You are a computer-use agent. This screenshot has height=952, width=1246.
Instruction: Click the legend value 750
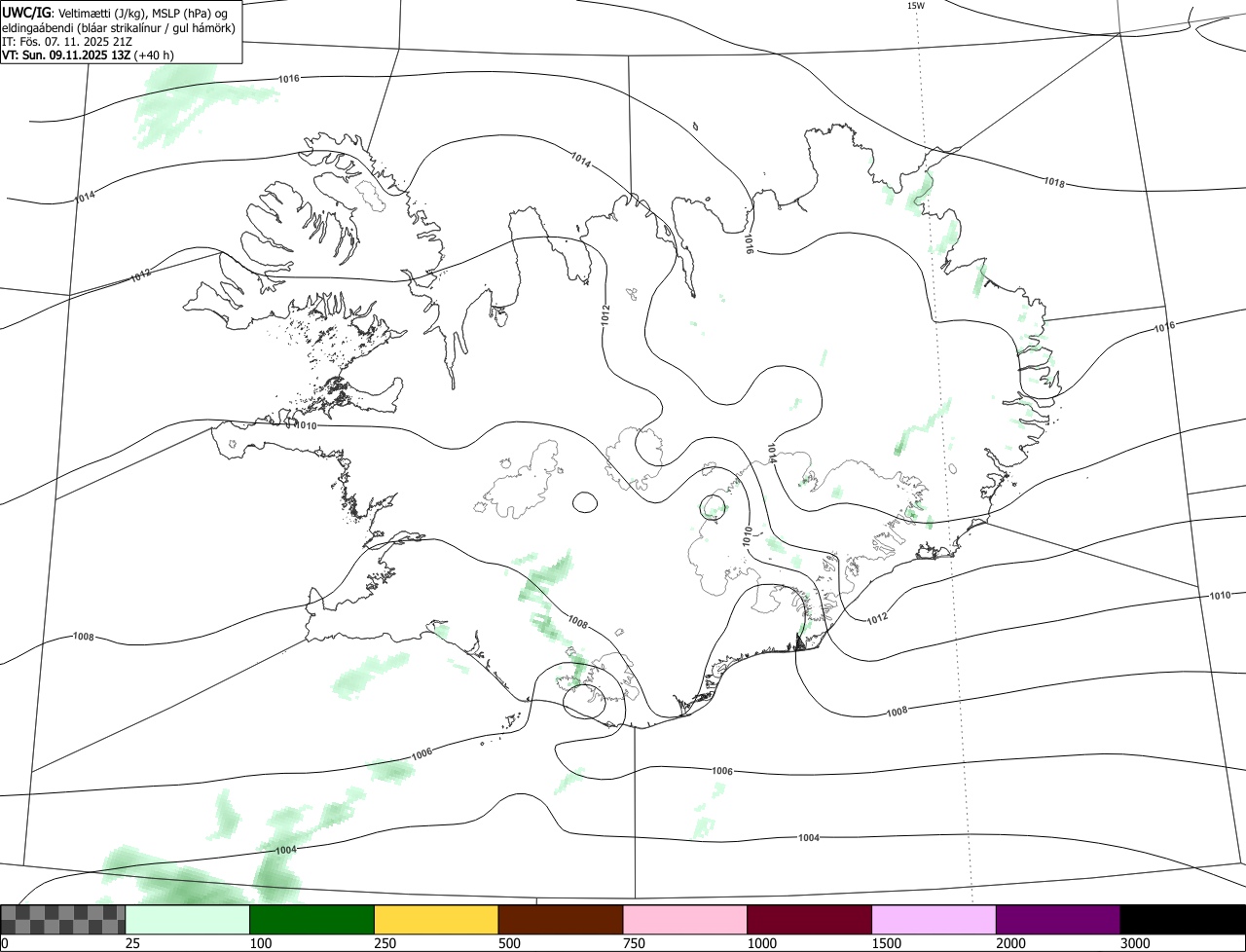click(634, 943)
